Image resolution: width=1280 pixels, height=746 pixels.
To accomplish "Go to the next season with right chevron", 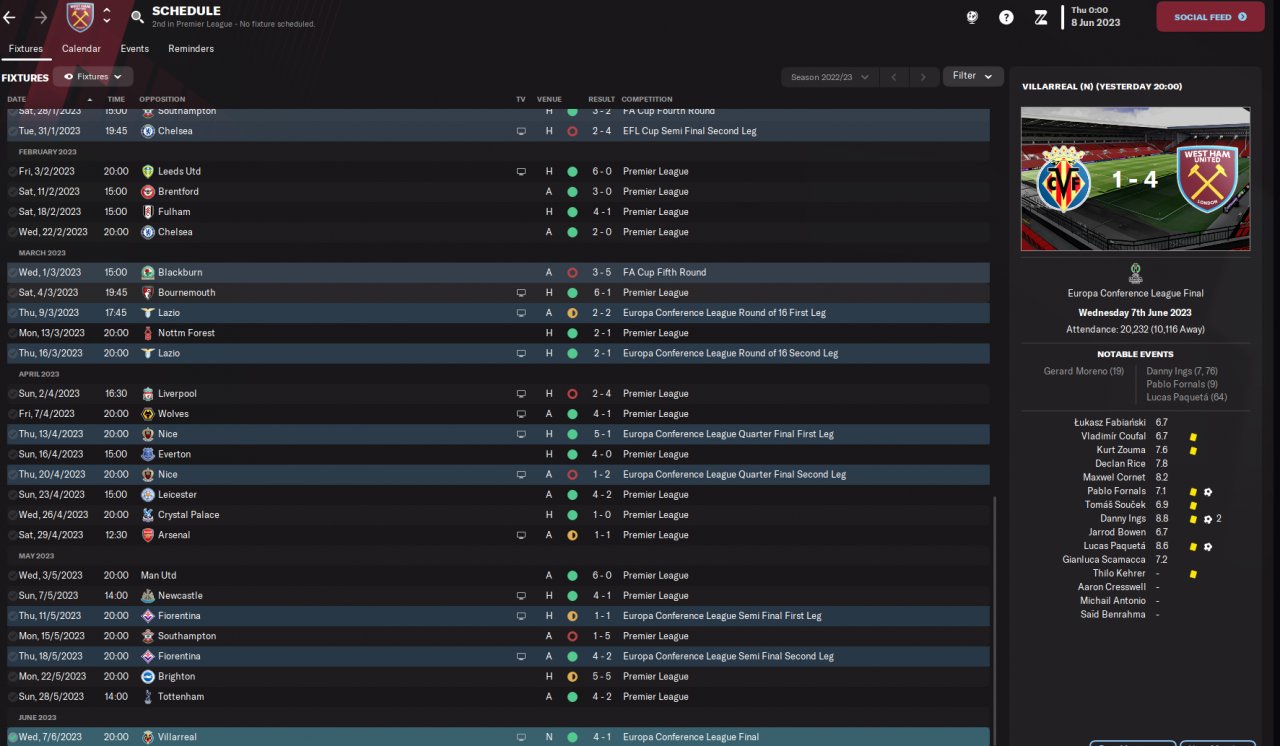I will tap(924, 77).
